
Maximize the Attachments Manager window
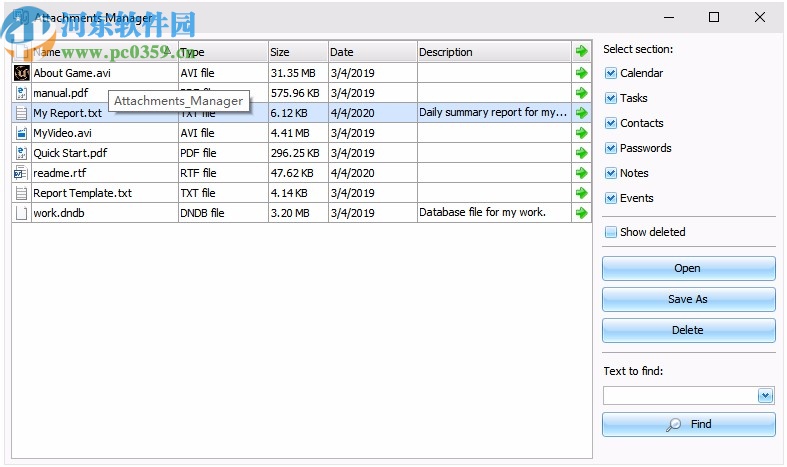click(x=714, y=17)
